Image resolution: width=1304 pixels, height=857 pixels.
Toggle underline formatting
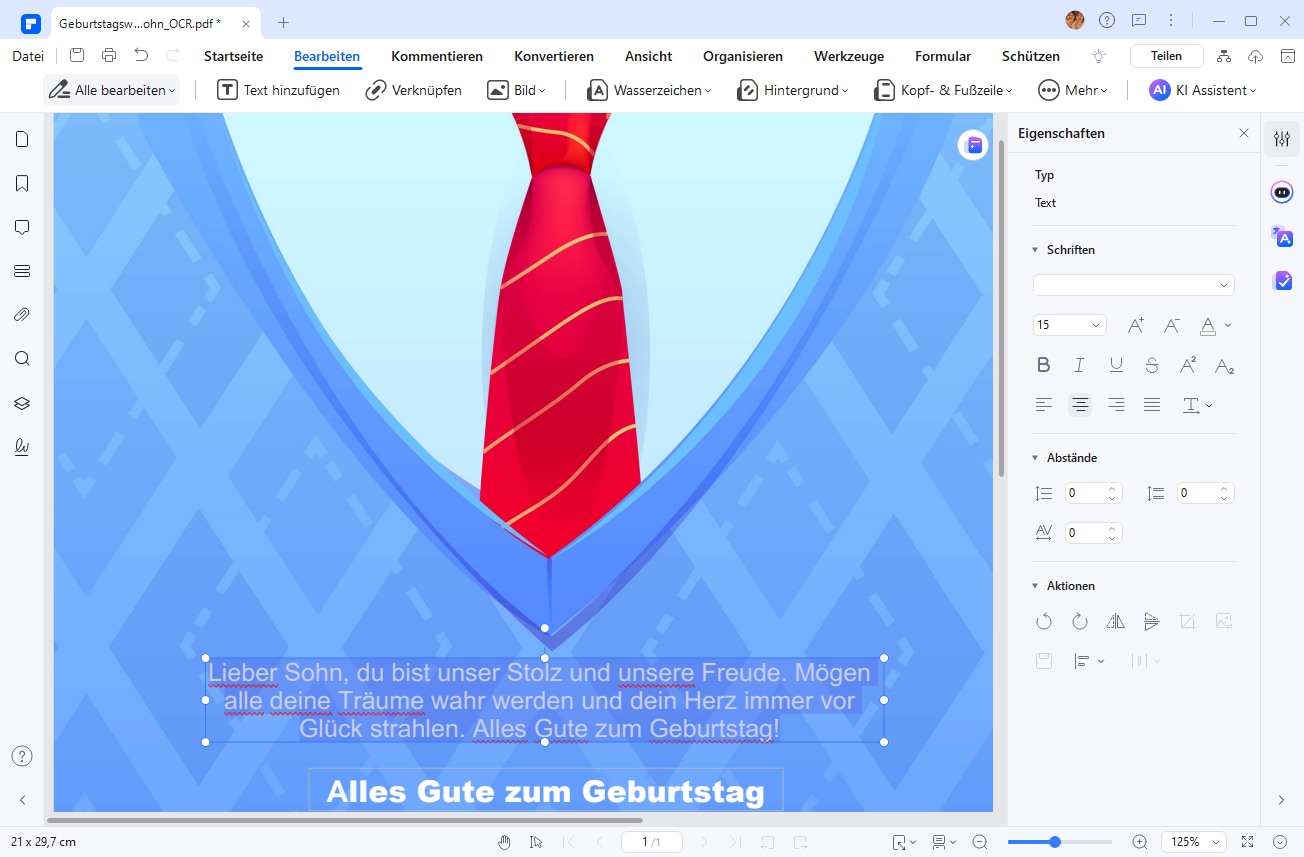pyautogui.click(x=1116, y=365)
